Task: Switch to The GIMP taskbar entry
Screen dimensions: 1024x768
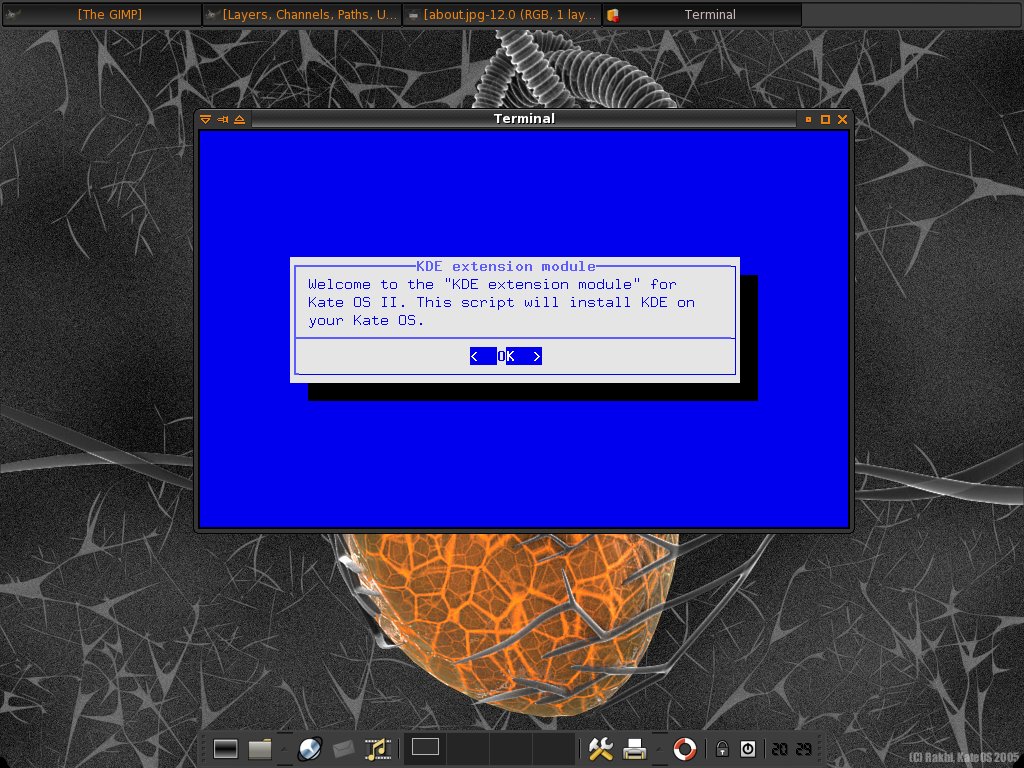Action: click(102, 14)
